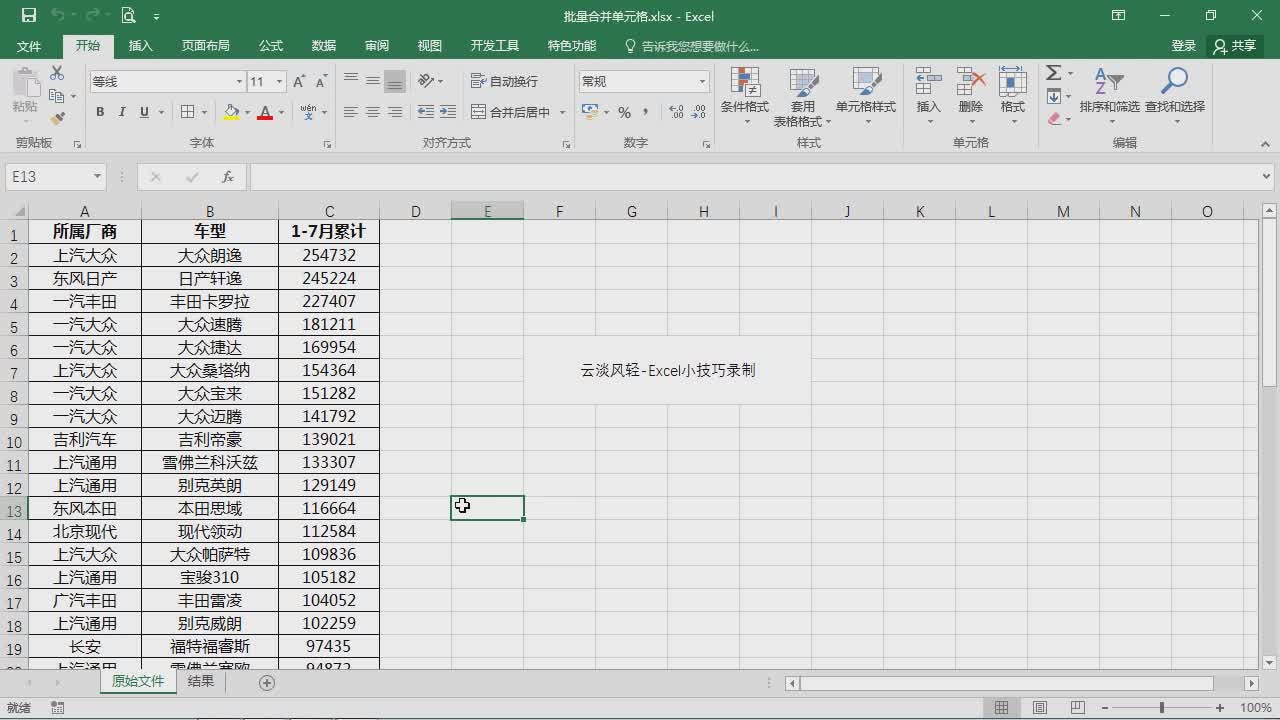Open Sort & Filter (排序和筛选) menu

pyautogui.click(x=1109, y=97)
